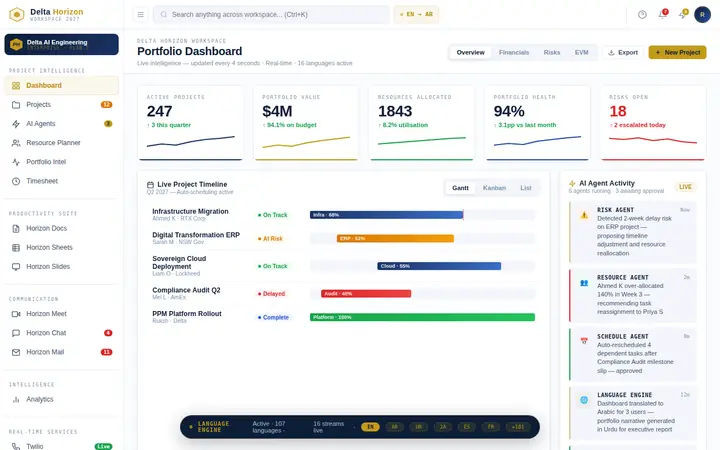The height and width of the screenshot is (450, 720).
Task: Select the AR language pill in bottom bar
Action: click(x=394, y=427)
